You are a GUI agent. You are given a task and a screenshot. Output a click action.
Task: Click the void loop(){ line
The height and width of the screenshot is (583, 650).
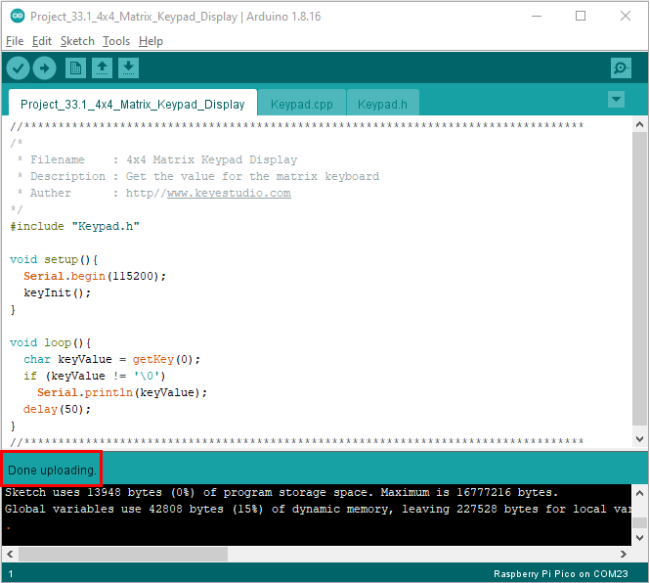pos(50,343)
